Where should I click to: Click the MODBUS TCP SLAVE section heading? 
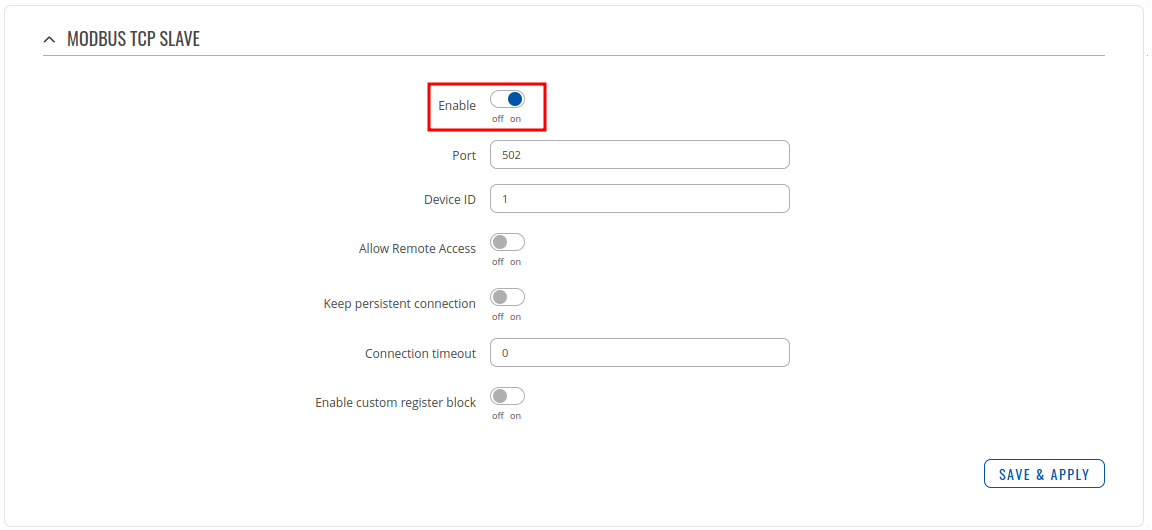[133, 40]
